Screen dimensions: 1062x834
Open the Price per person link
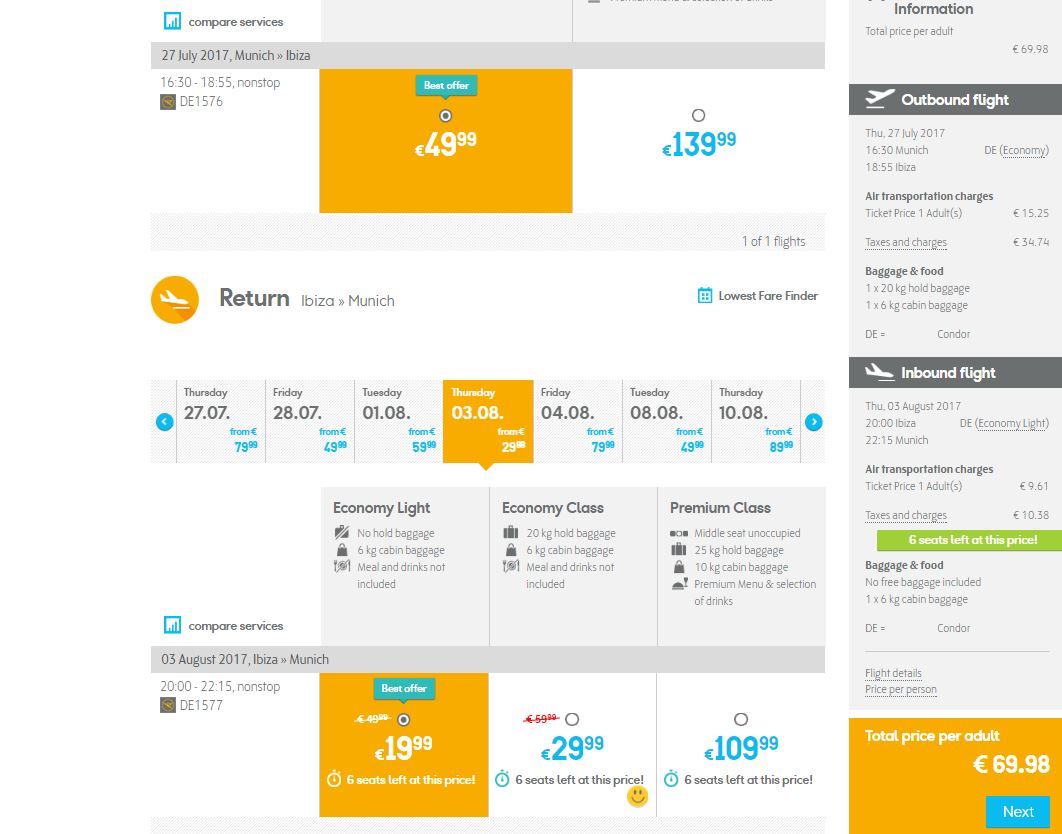(x=901, y=689)
